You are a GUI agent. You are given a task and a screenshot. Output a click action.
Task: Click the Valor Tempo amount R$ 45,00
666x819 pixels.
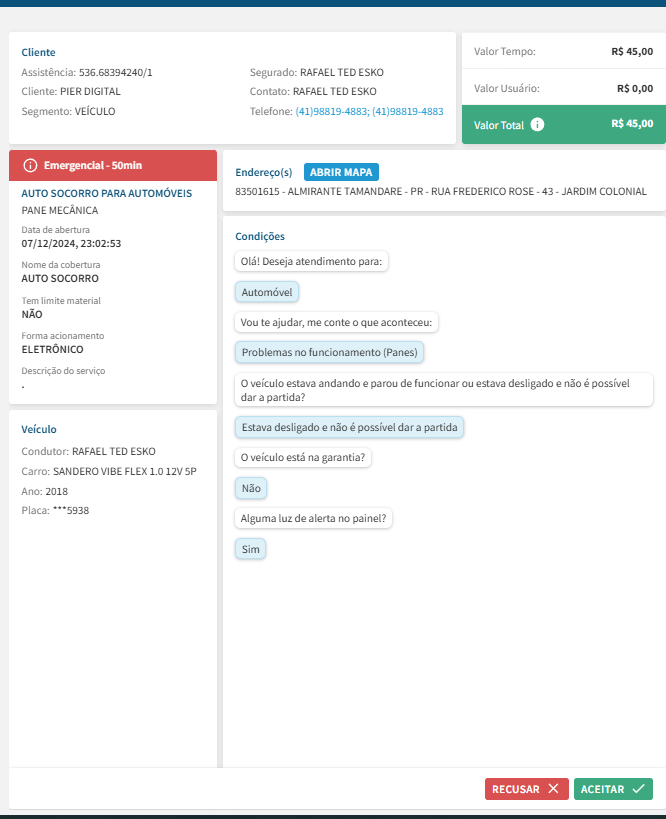click(x=632, y=51)
